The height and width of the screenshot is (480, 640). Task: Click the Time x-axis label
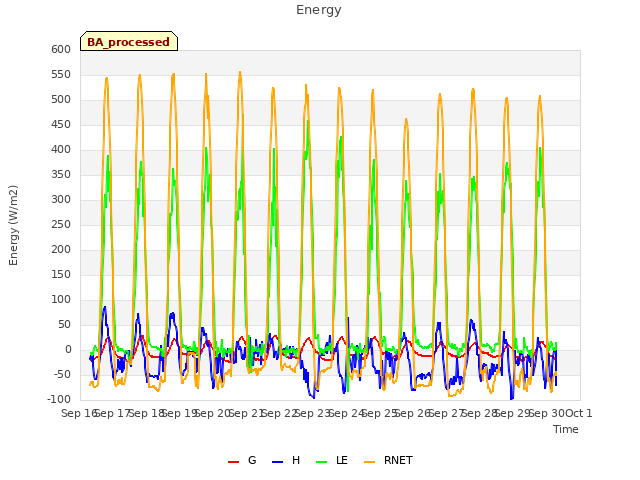566,429
